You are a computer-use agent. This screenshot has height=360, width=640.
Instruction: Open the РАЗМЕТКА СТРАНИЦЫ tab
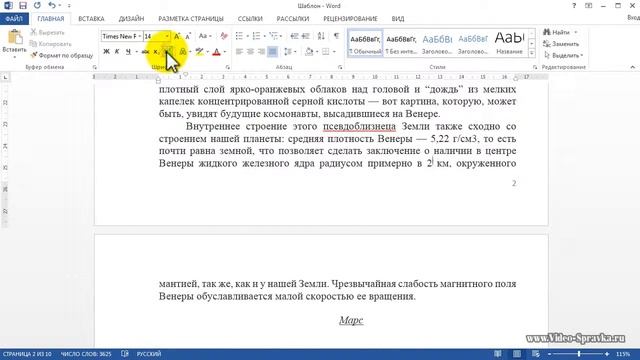(x=191, y=19)
